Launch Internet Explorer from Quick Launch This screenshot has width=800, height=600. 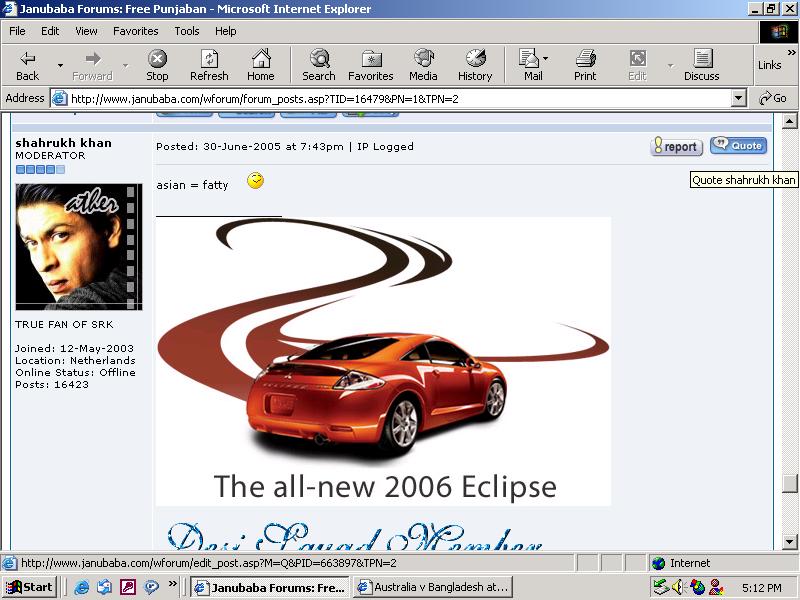tap(82, 587)
